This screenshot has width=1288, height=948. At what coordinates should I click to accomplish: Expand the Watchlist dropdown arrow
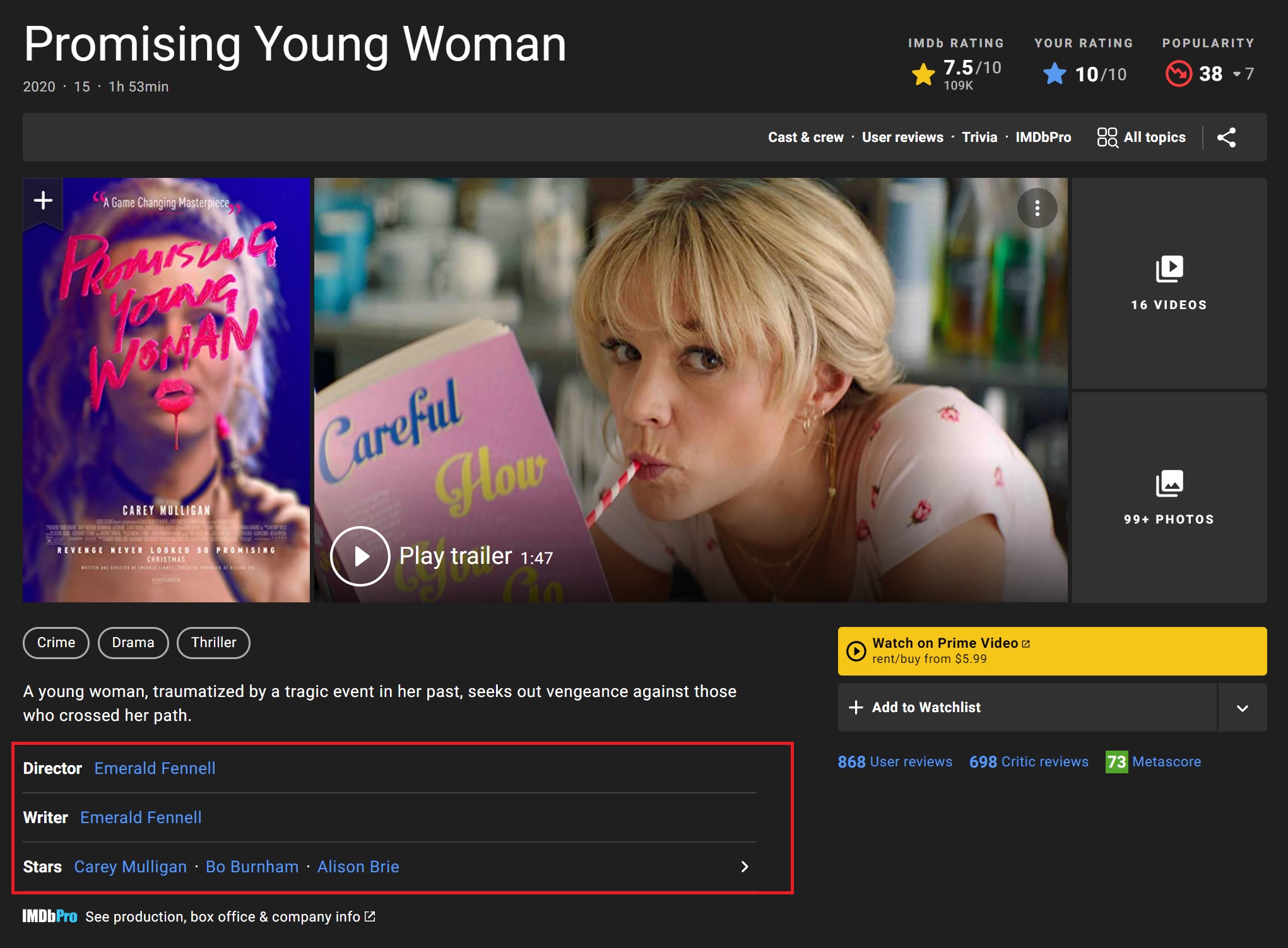coord(1242,708)
